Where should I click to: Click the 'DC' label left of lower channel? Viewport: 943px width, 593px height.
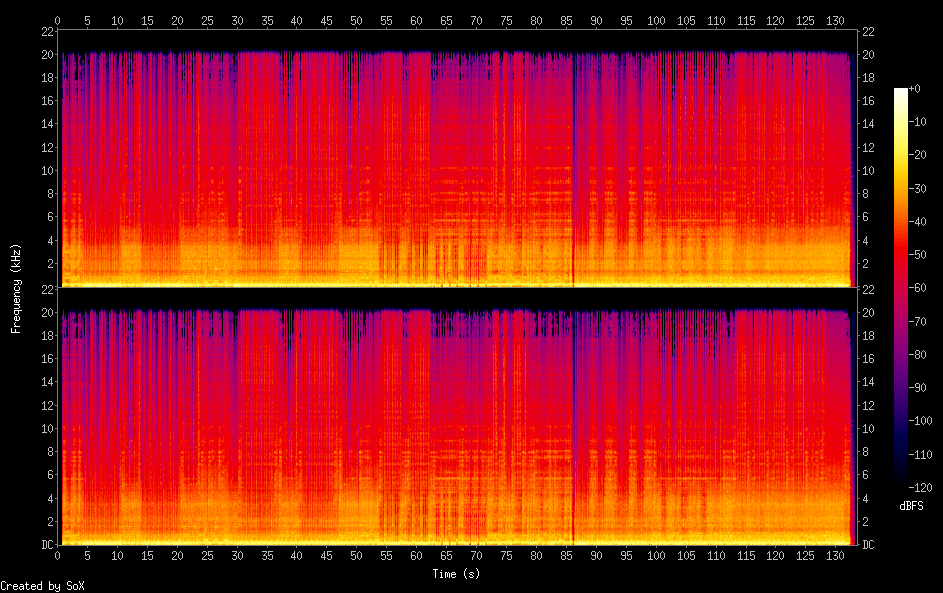click(48, 545)
